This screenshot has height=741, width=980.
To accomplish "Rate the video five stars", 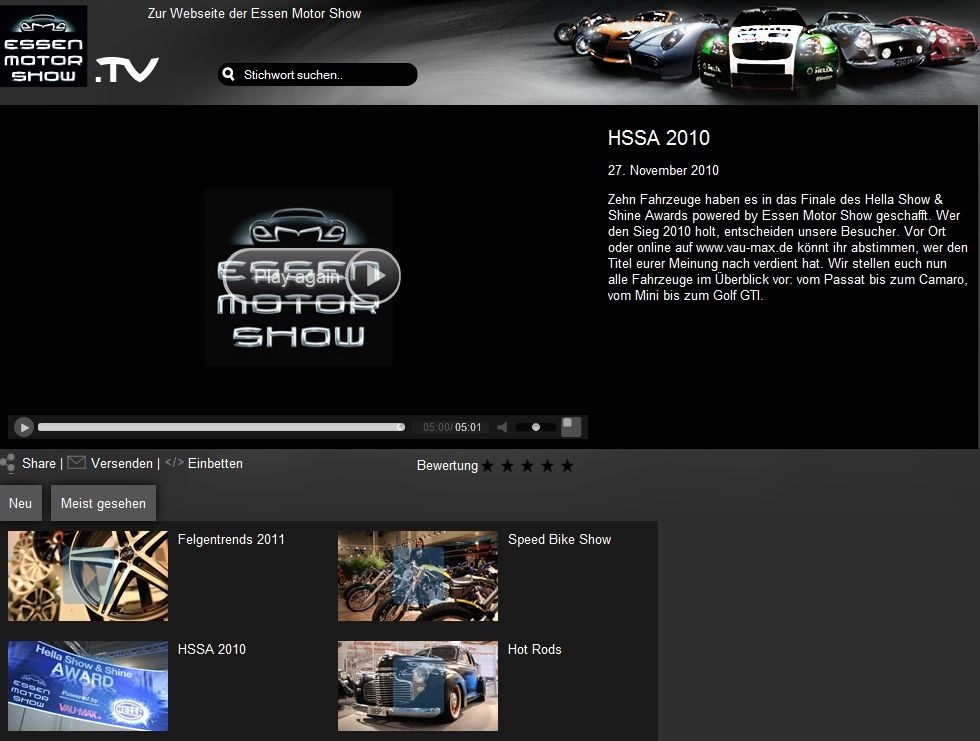I will [568, 466].
